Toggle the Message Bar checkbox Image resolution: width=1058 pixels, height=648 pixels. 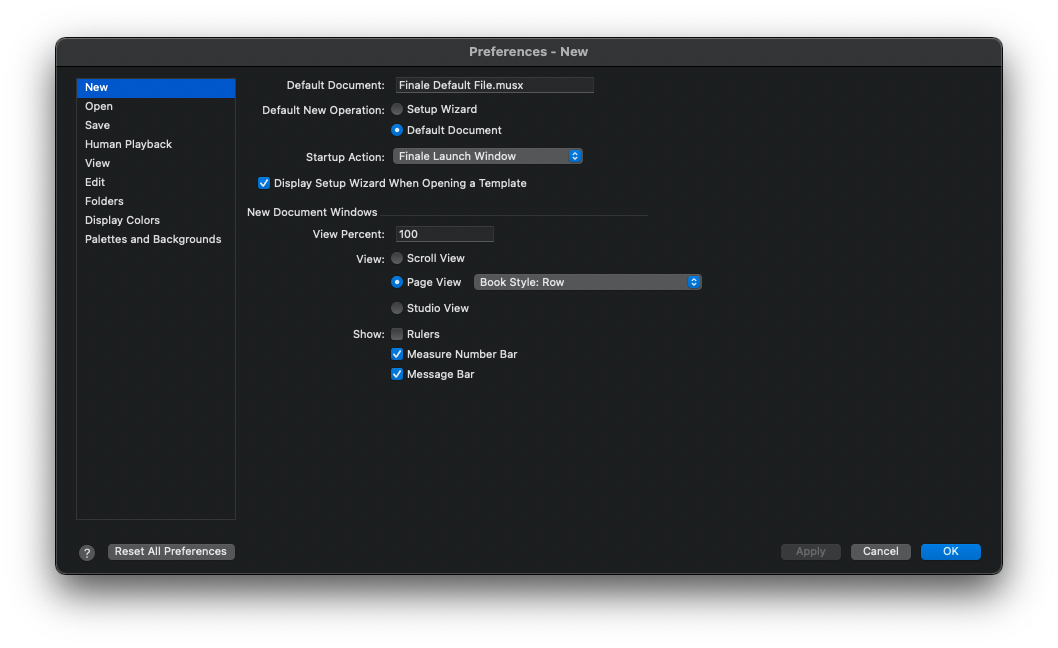397,374
